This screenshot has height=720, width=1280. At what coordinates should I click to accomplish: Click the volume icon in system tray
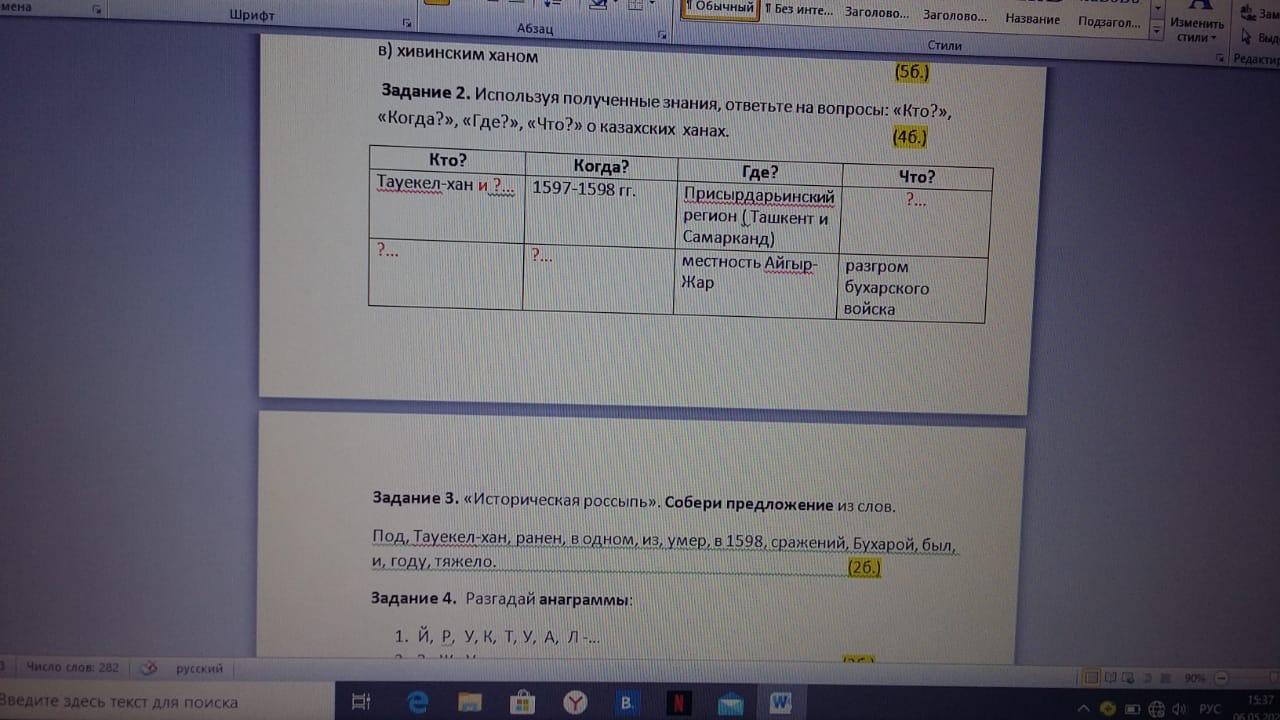pyautogui.click(x=1179, y=708)
